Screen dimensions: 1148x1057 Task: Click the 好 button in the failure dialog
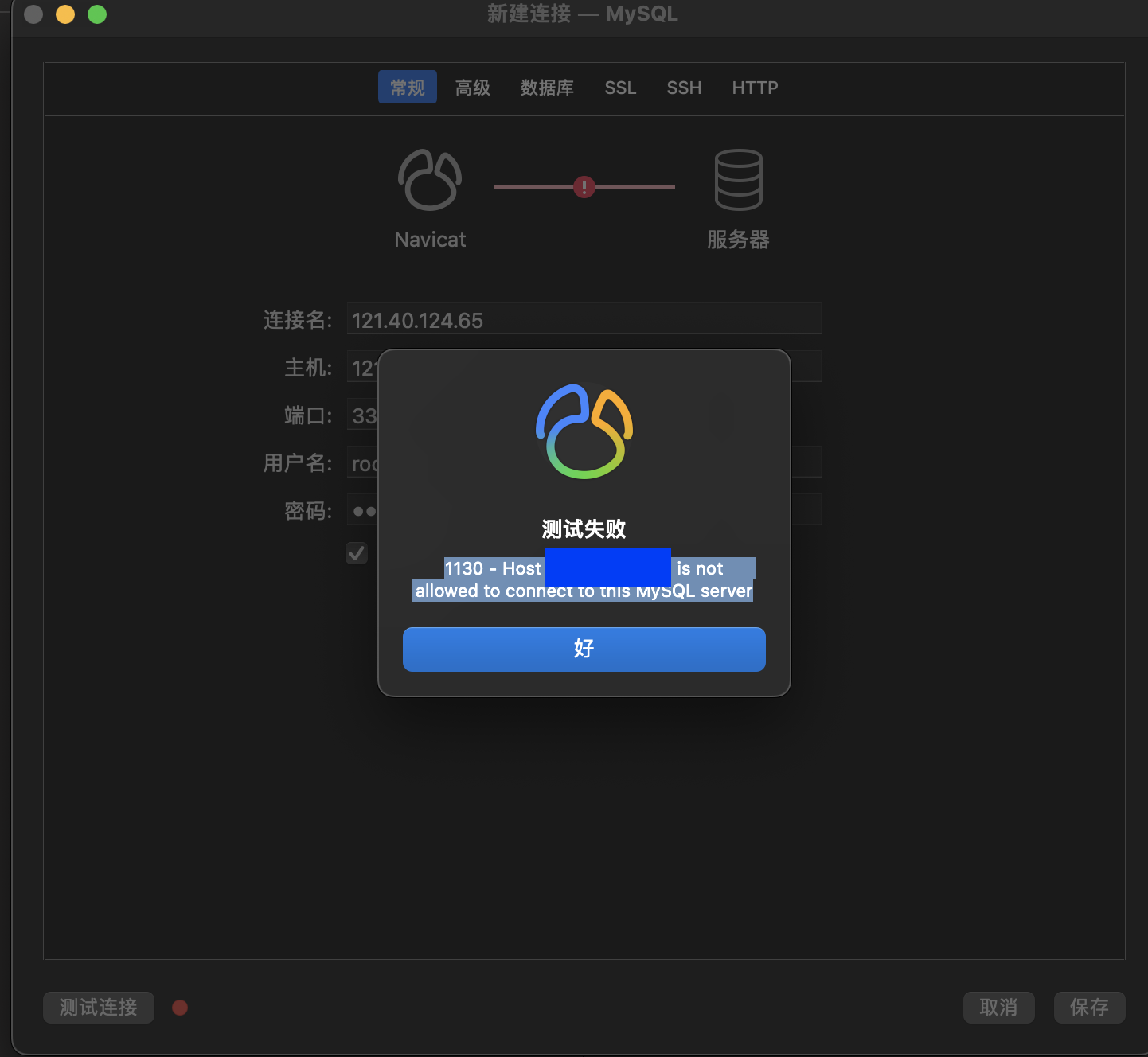pos(584,649)
